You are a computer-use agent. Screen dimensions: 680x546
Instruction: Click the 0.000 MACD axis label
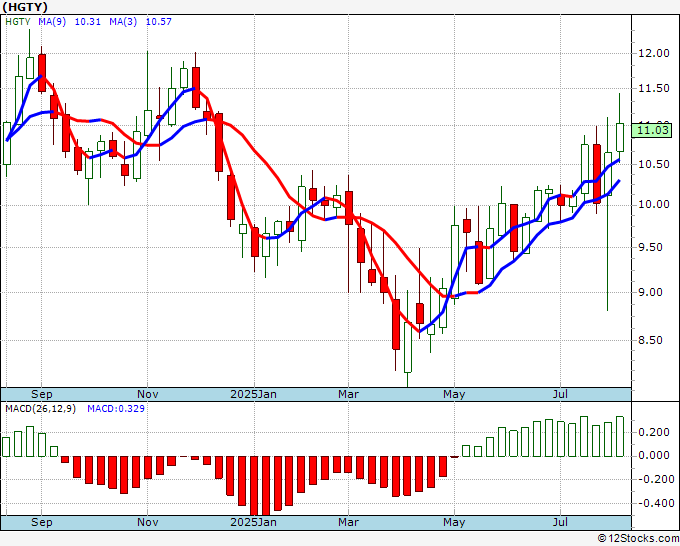pos(656,455)
